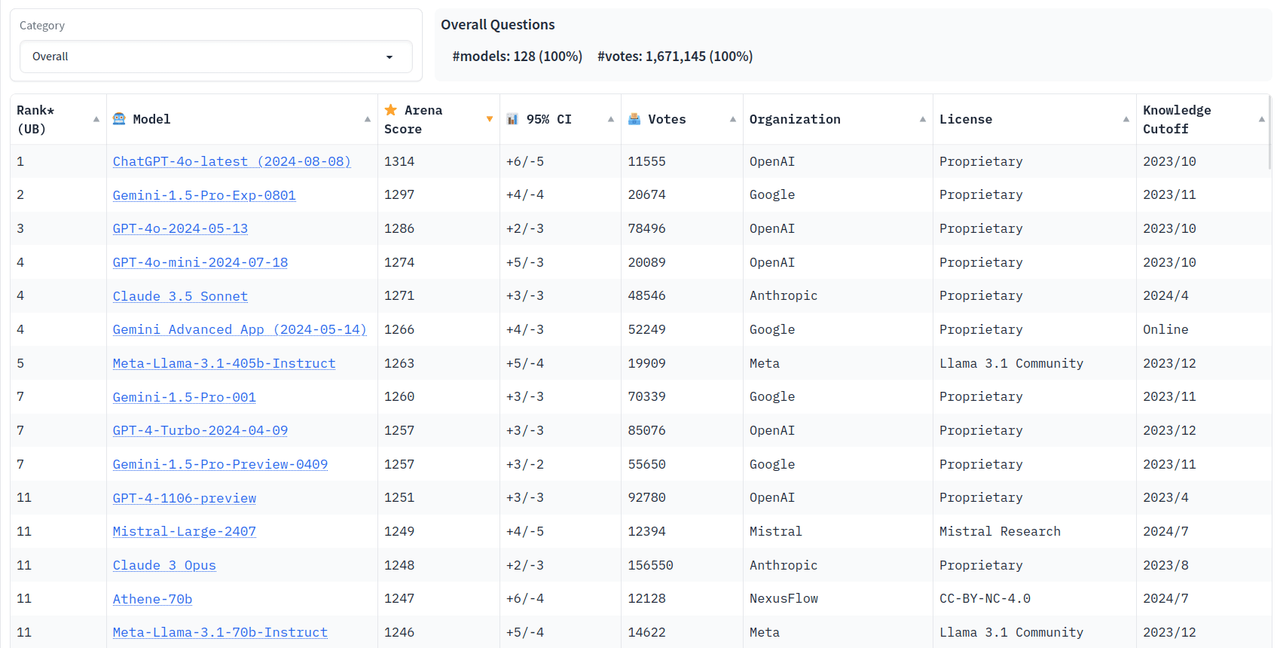Select the #models: 128 (100%) text
Screen dimensions: 1280x648
point(517,57)
